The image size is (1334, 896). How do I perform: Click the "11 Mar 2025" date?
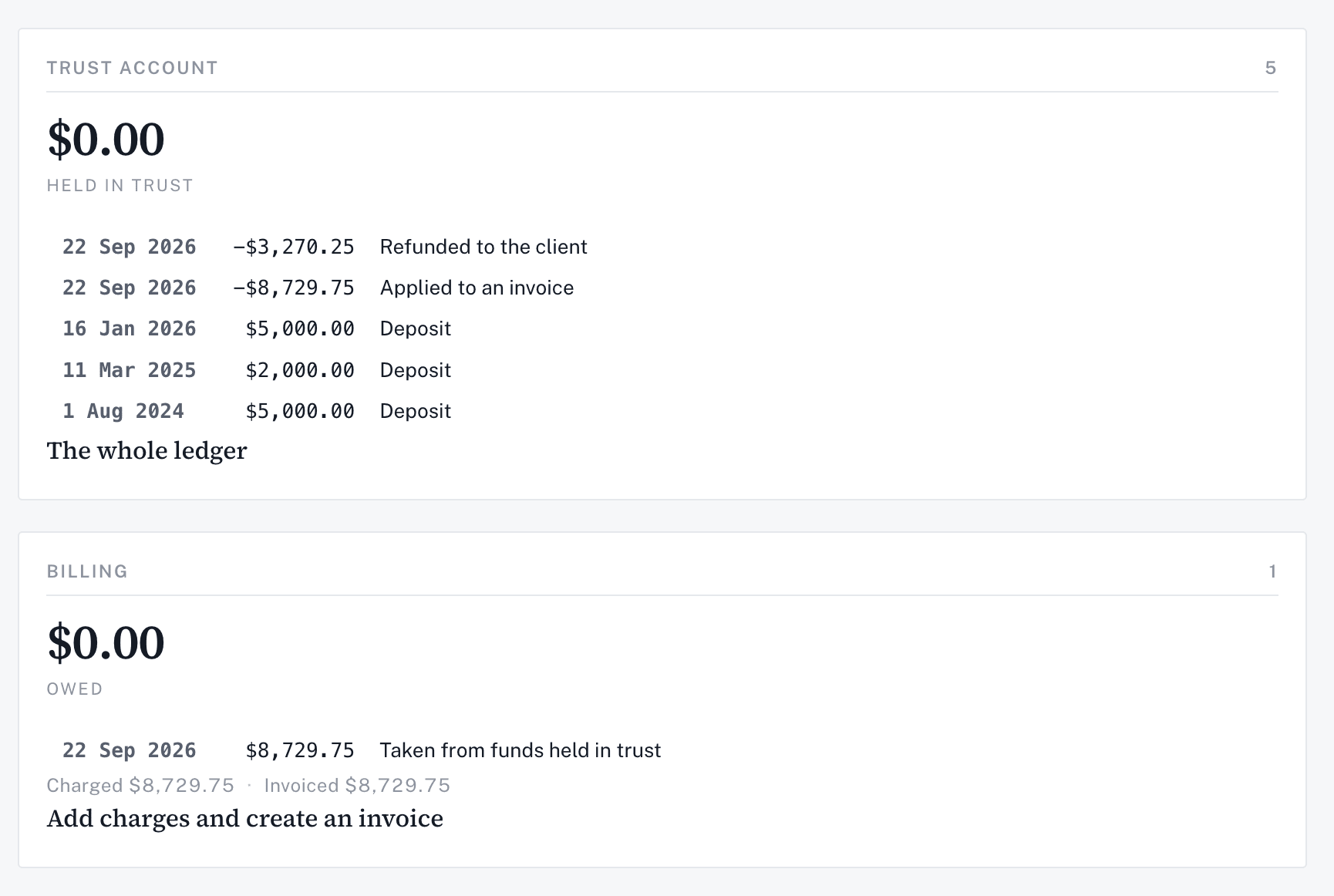click(130, 370)
